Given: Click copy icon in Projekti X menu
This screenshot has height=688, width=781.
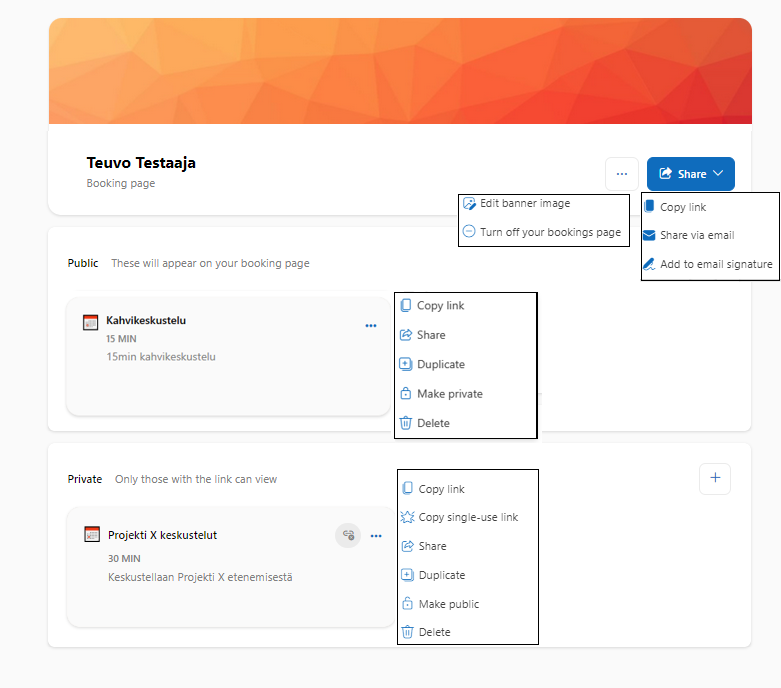Looking at the screenshot, I should coord(407,488).
